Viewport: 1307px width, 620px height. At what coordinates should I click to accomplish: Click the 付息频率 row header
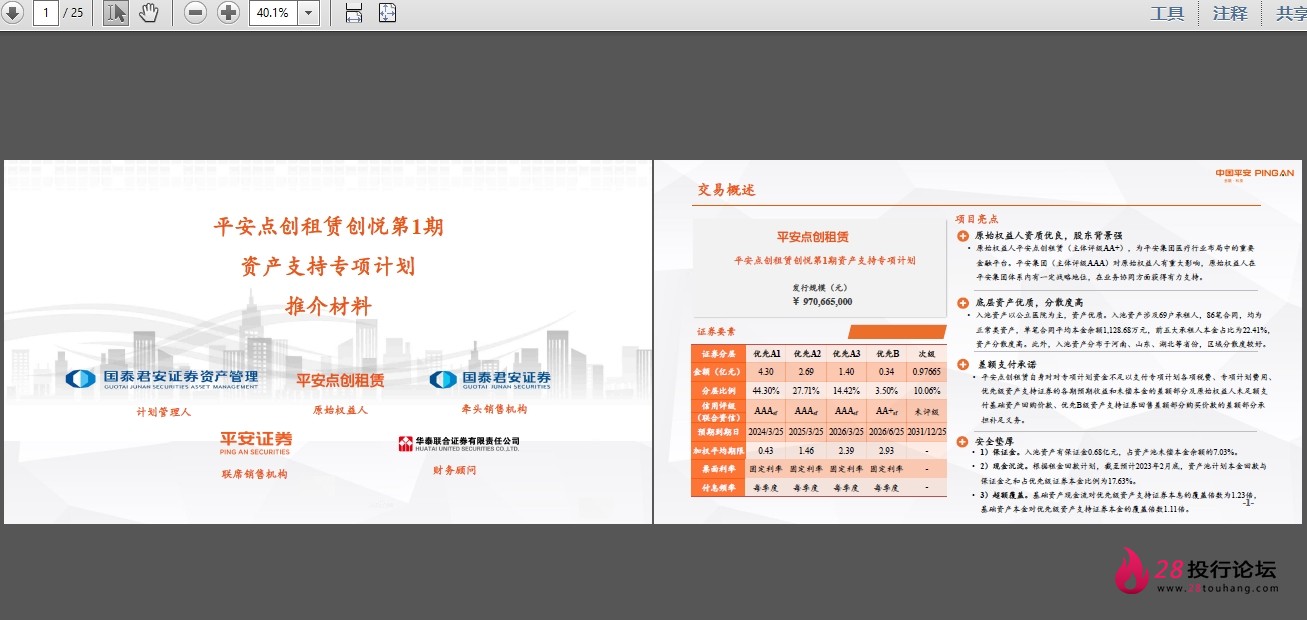click(718, 487)
